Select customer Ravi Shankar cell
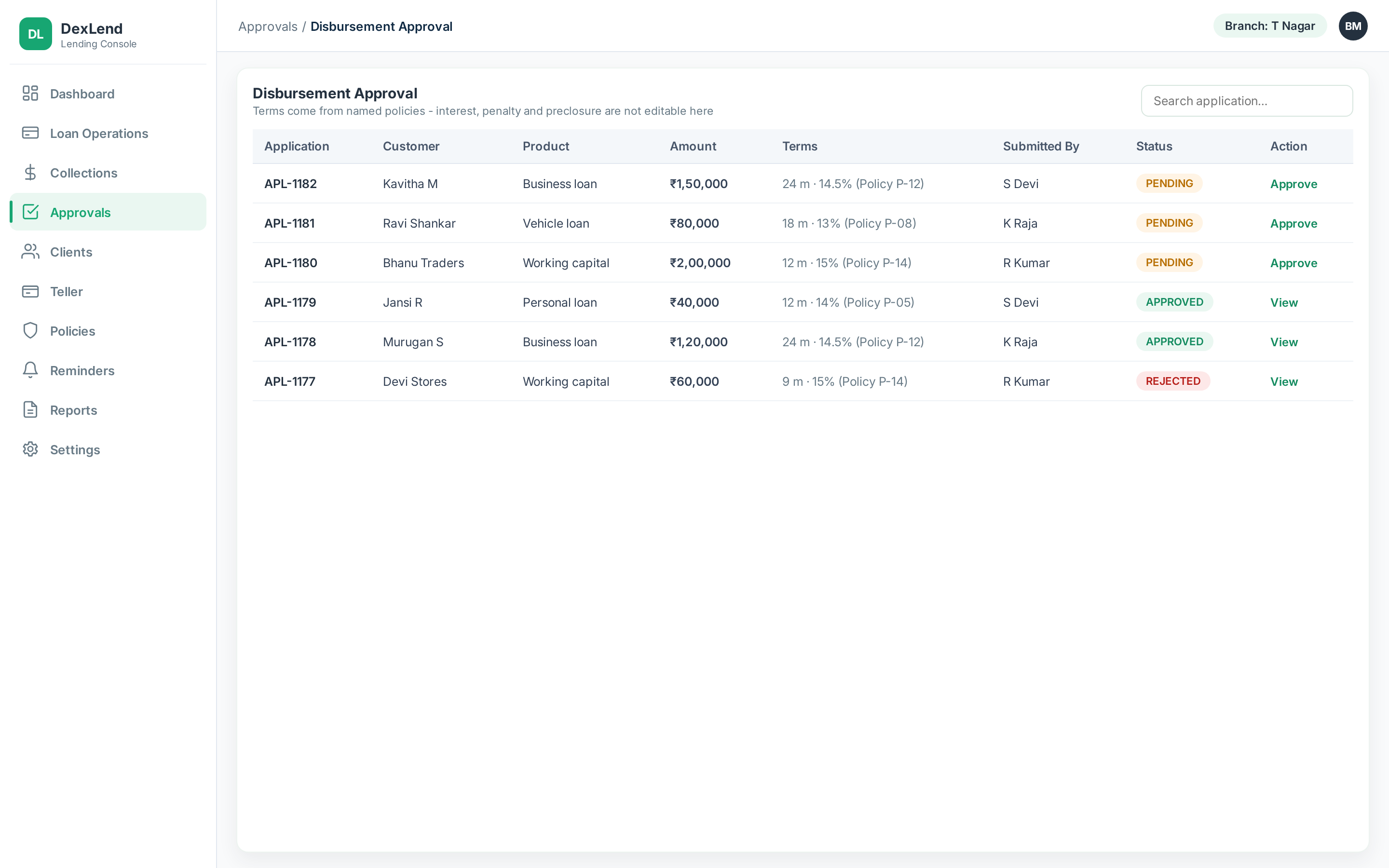This screenshot has width=1389, height=868. (x=419, y=224)
